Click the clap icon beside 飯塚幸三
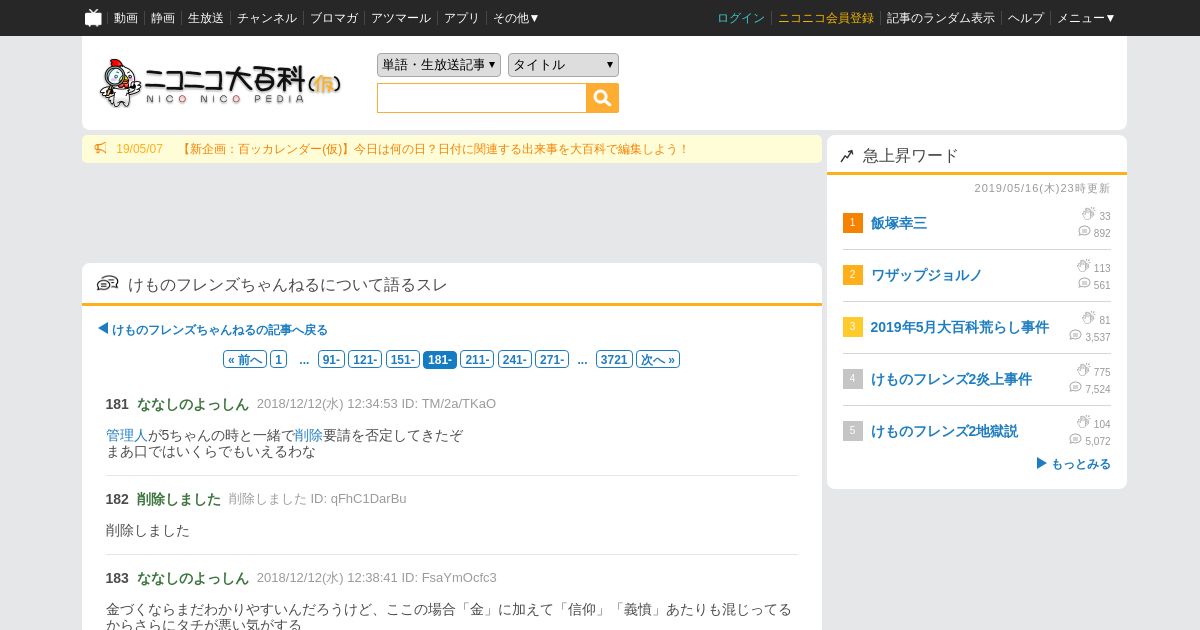Image resolution: width=1200 pixels, height=630 pixels. pos(1088,214)
